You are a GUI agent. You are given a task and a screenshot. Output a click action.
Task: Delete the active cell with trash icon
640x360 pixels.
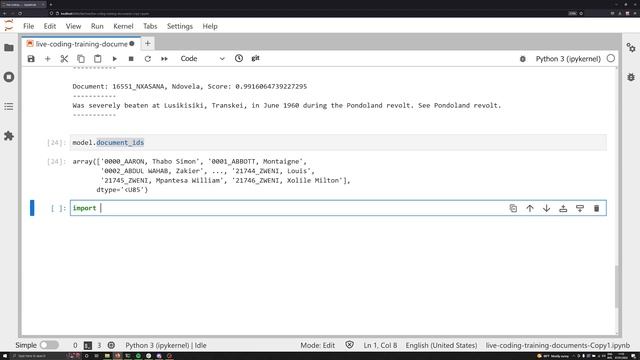point(596,208)
